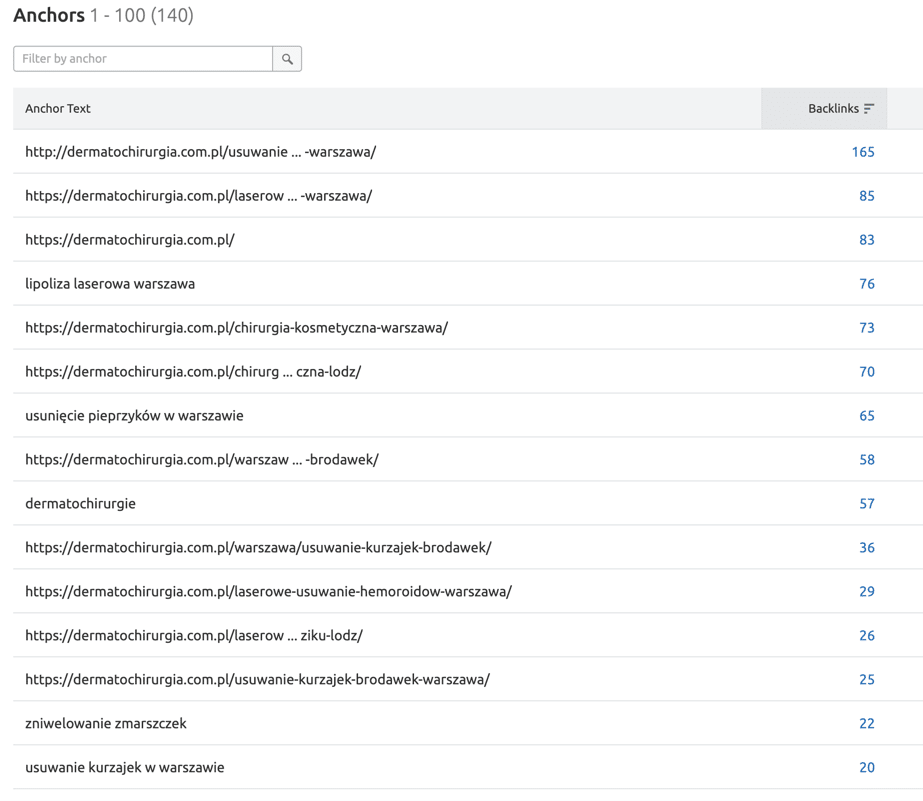Open backlinks count 57 for dermatochirurgie
The height and width of the screenshot is (801, 923).
[x=866, y=504]
